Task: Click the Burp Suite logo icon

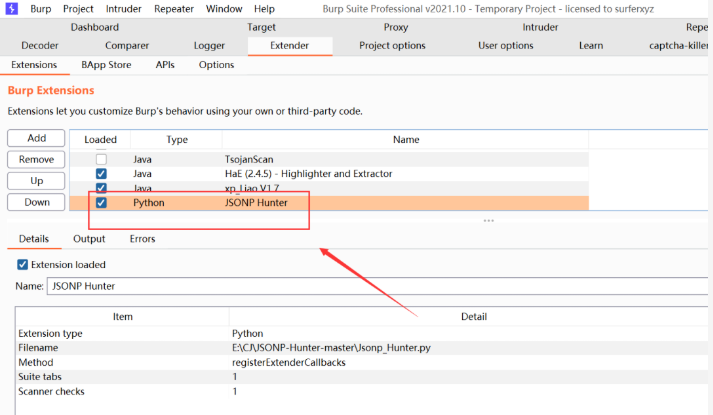Action: pos(11,9)
